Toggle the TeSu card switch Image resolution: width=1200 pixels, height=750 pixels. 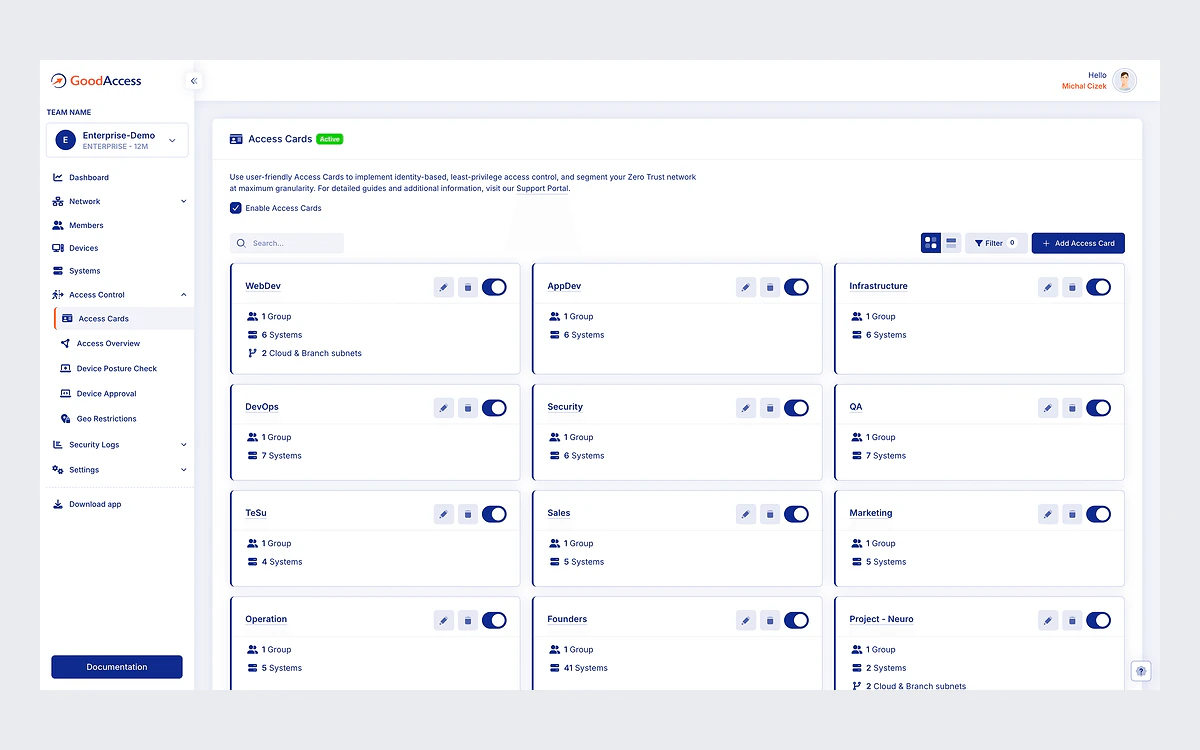pos(494,514)
